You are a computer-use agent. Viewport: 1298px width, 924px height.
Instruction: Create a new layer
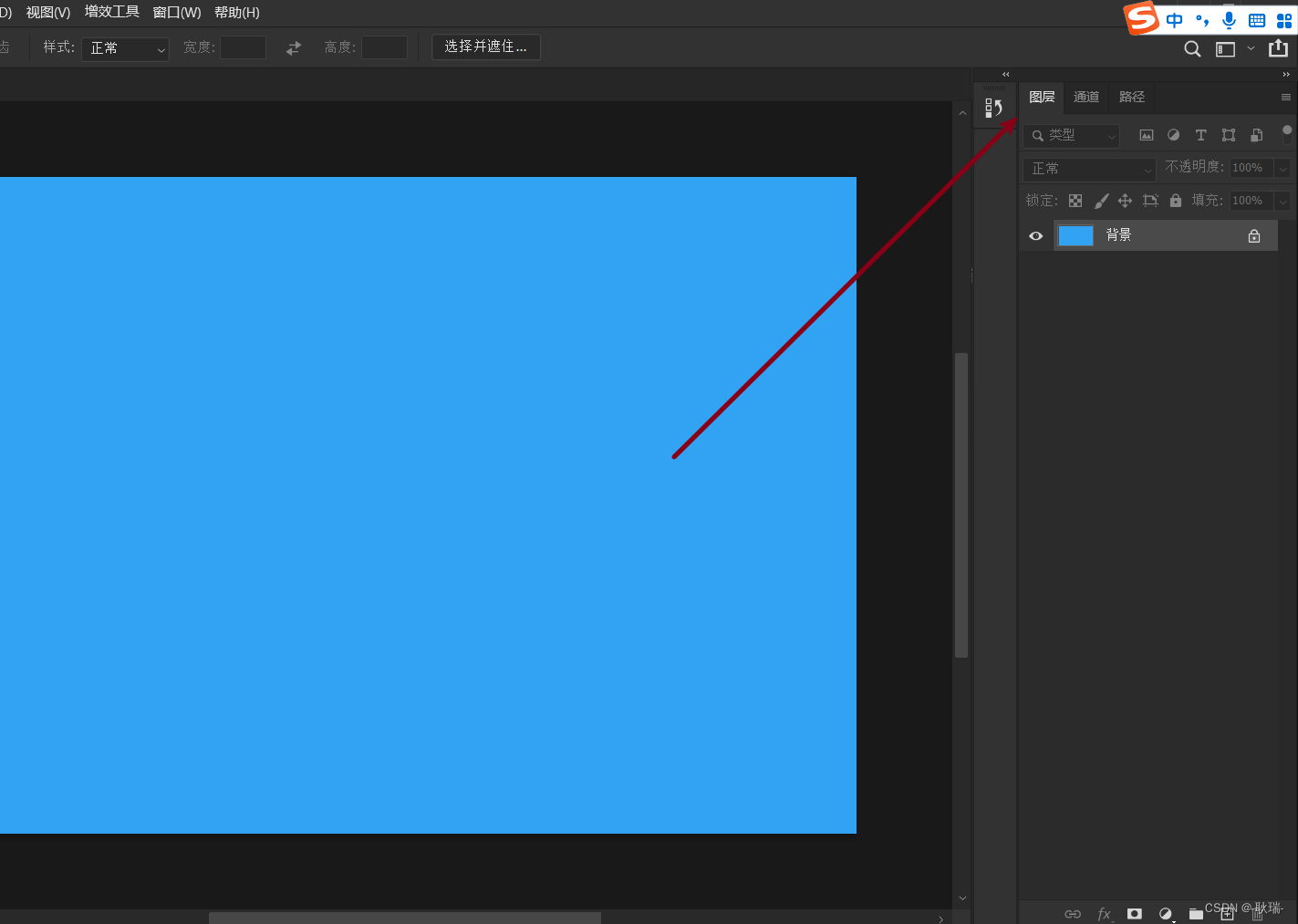coord(1227,914)
